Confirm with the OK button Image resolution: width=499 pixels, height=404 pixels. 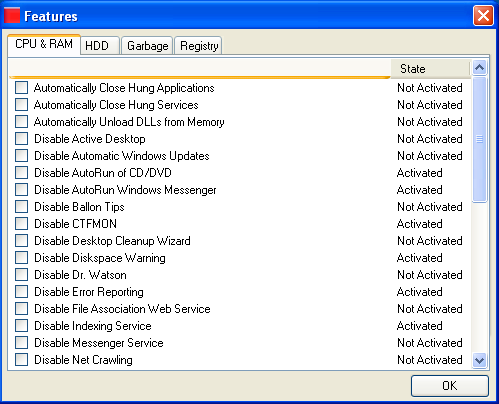tap(450, 386)
